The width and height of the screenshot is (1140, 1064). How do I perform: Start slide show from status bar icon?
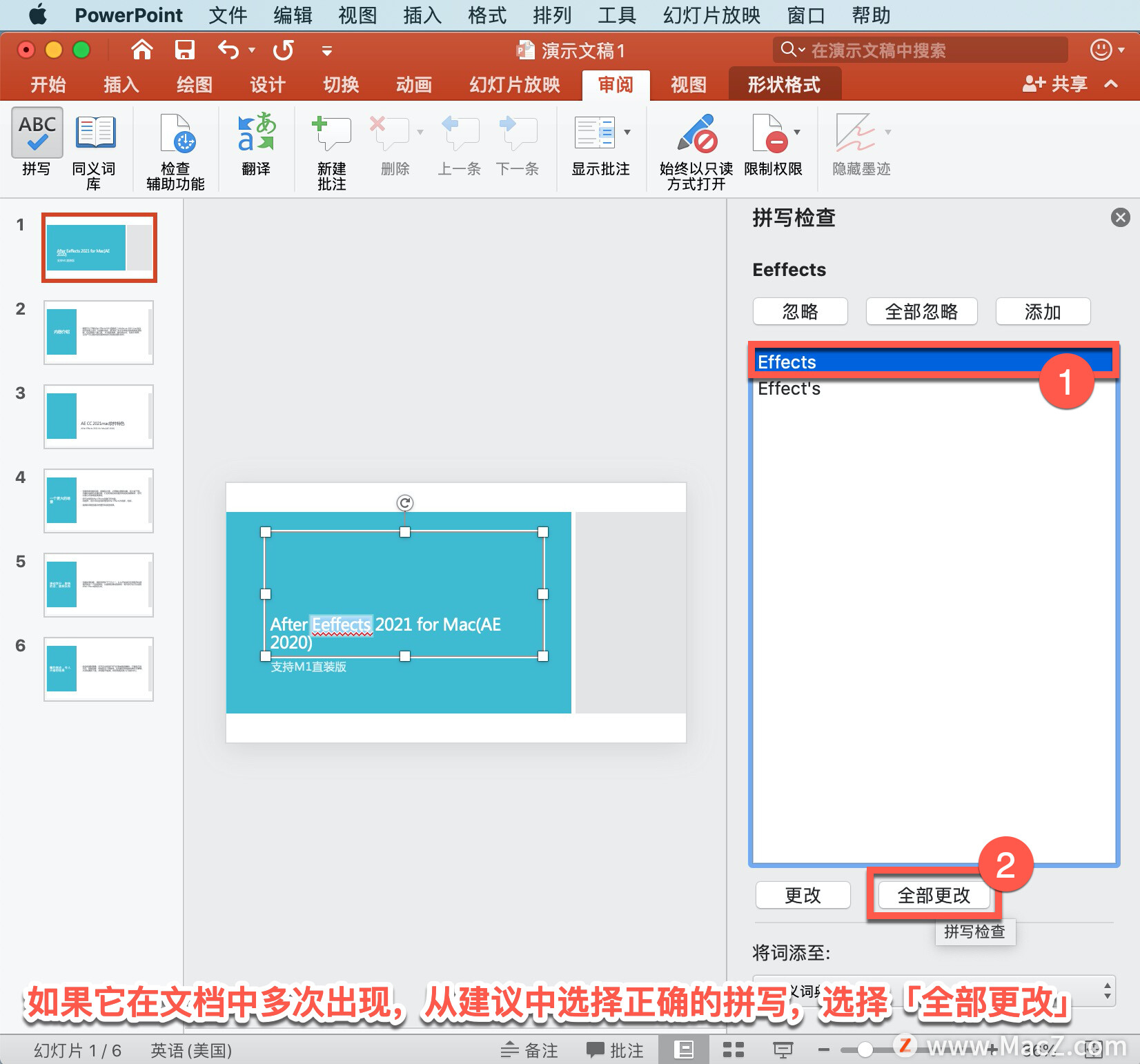(783, 1050)
